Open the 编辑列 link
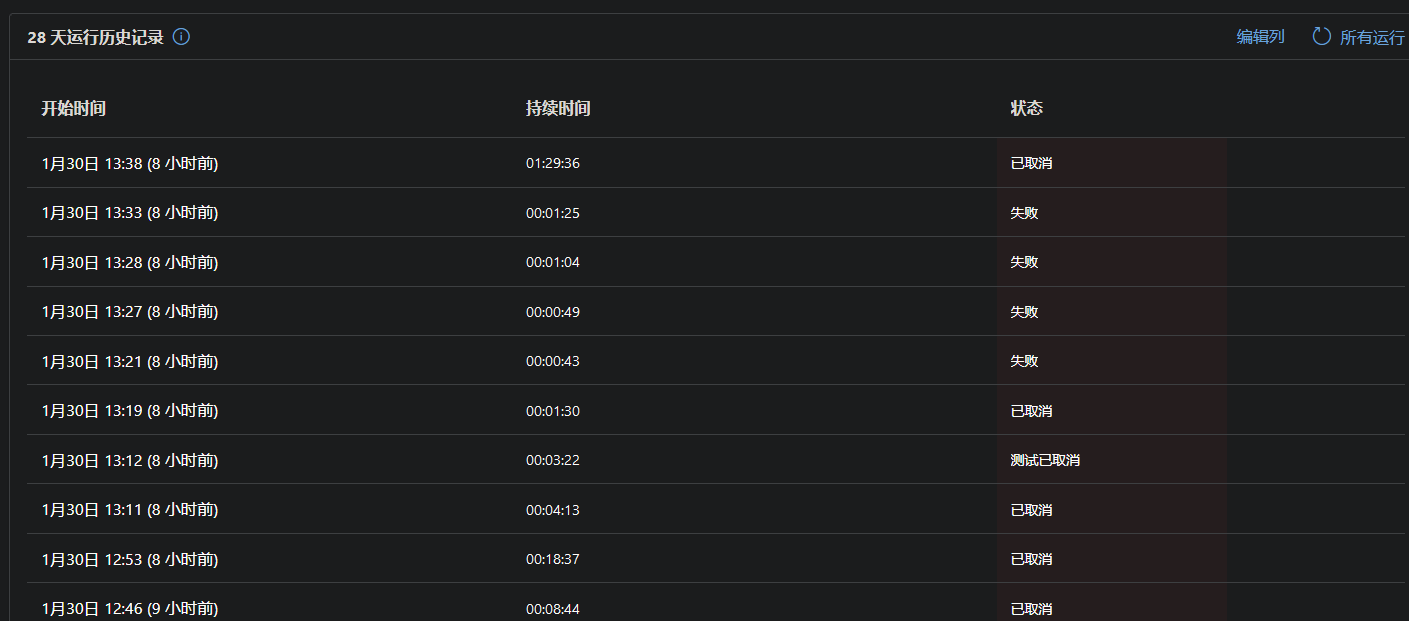Viewport: 1409px width, 621px height. (x=1260, y=37)
